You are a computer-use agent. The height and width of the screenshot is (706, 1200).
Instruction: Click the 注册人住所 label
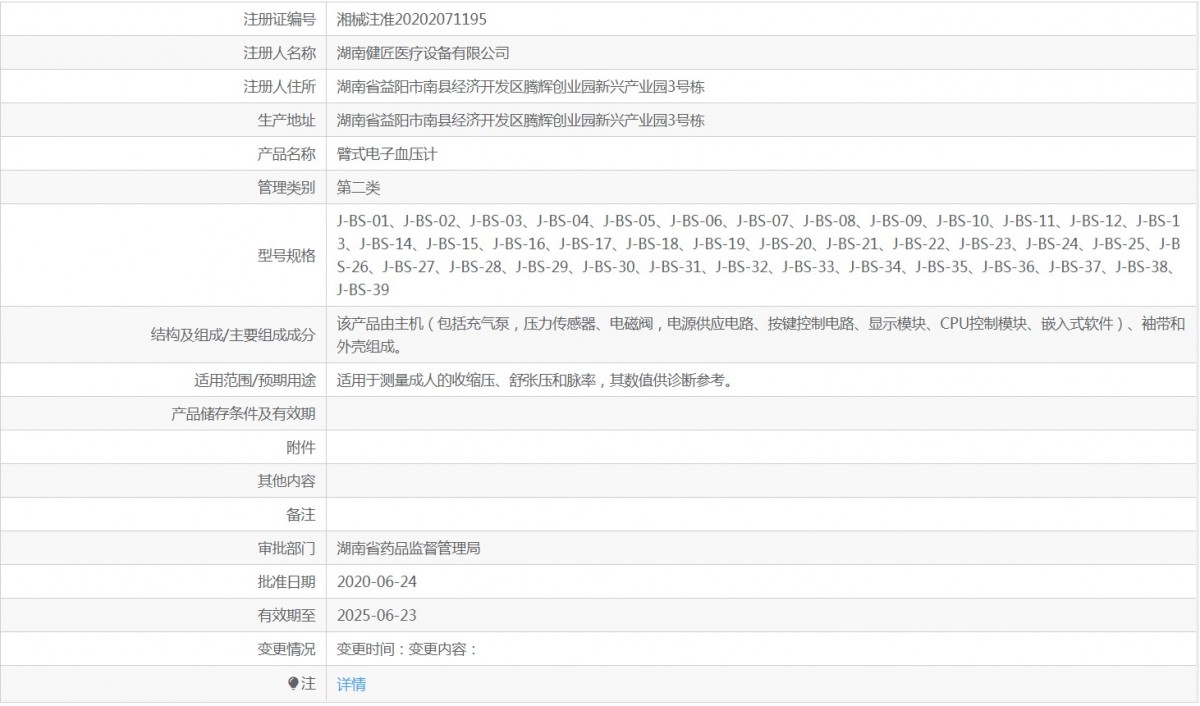pyautogui.click(x=279, y=87)
